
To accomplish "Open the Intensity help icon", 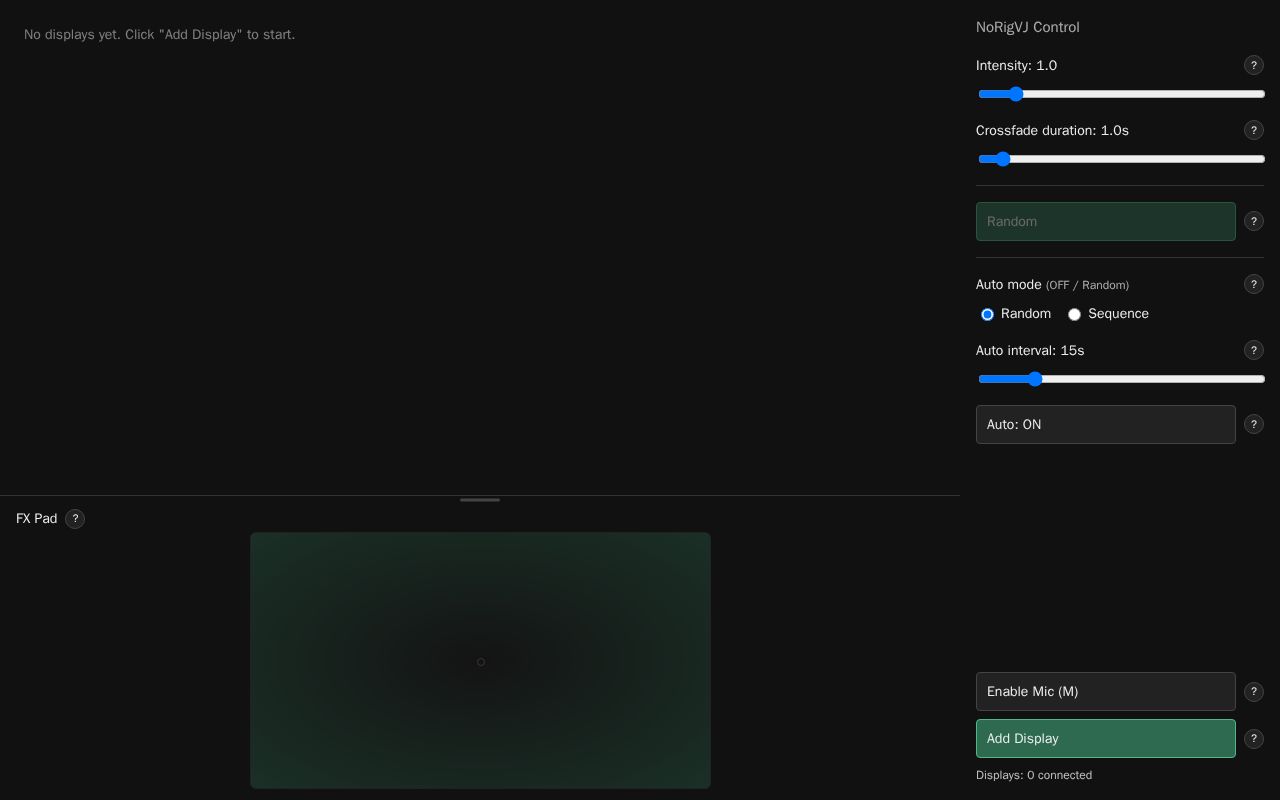I will click(1254, 65).
